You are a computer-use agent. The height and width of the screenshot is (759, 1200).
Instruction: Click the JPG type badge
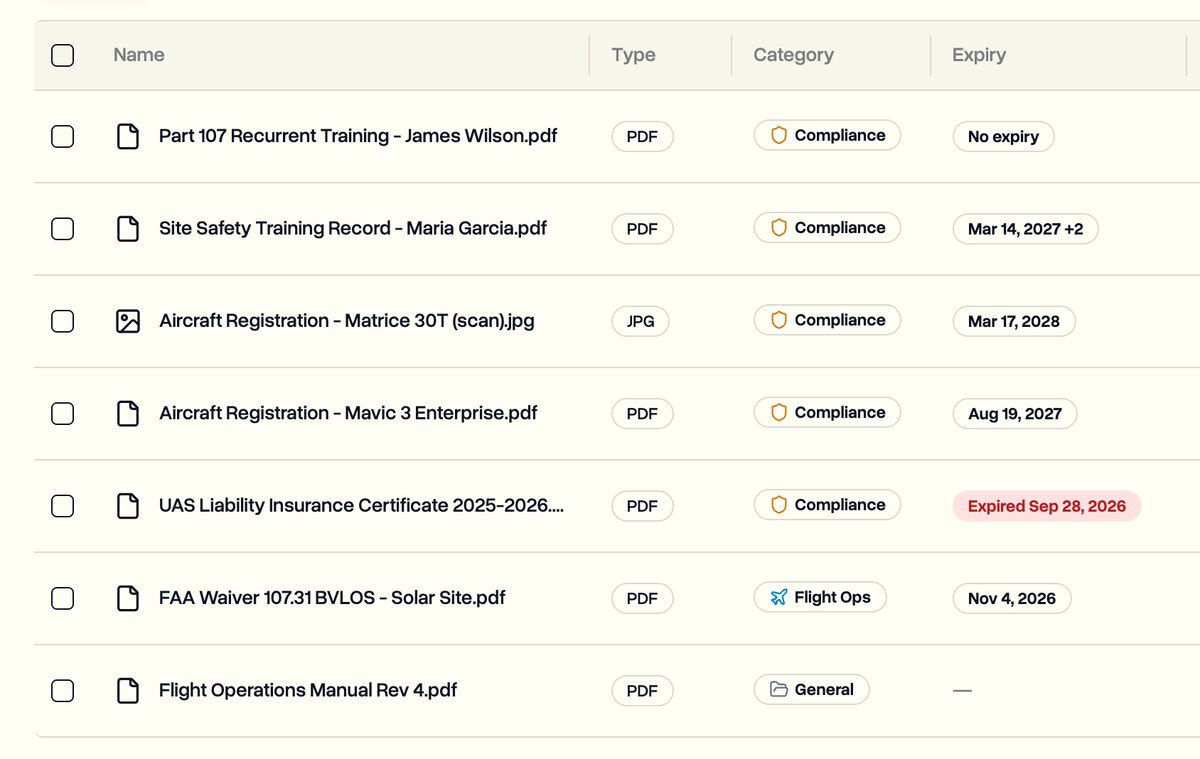(x=641, y=321)
